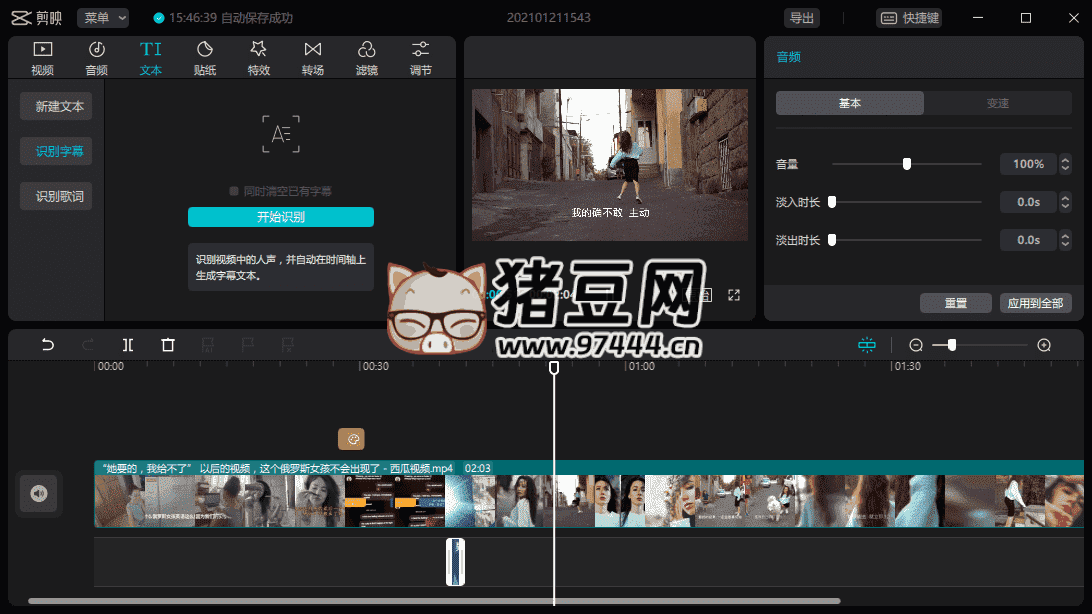Open the 特效 effects panel

(x=259, y=58)
